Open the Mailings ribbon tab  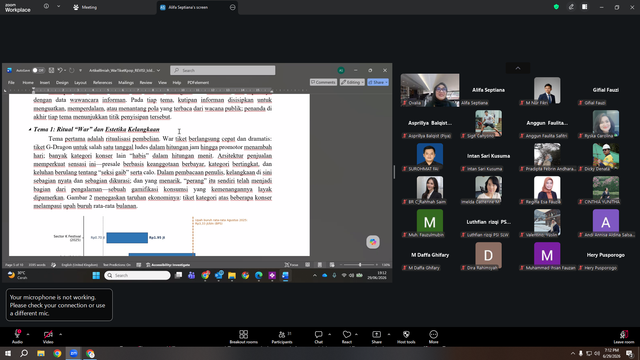coord(126,82)
